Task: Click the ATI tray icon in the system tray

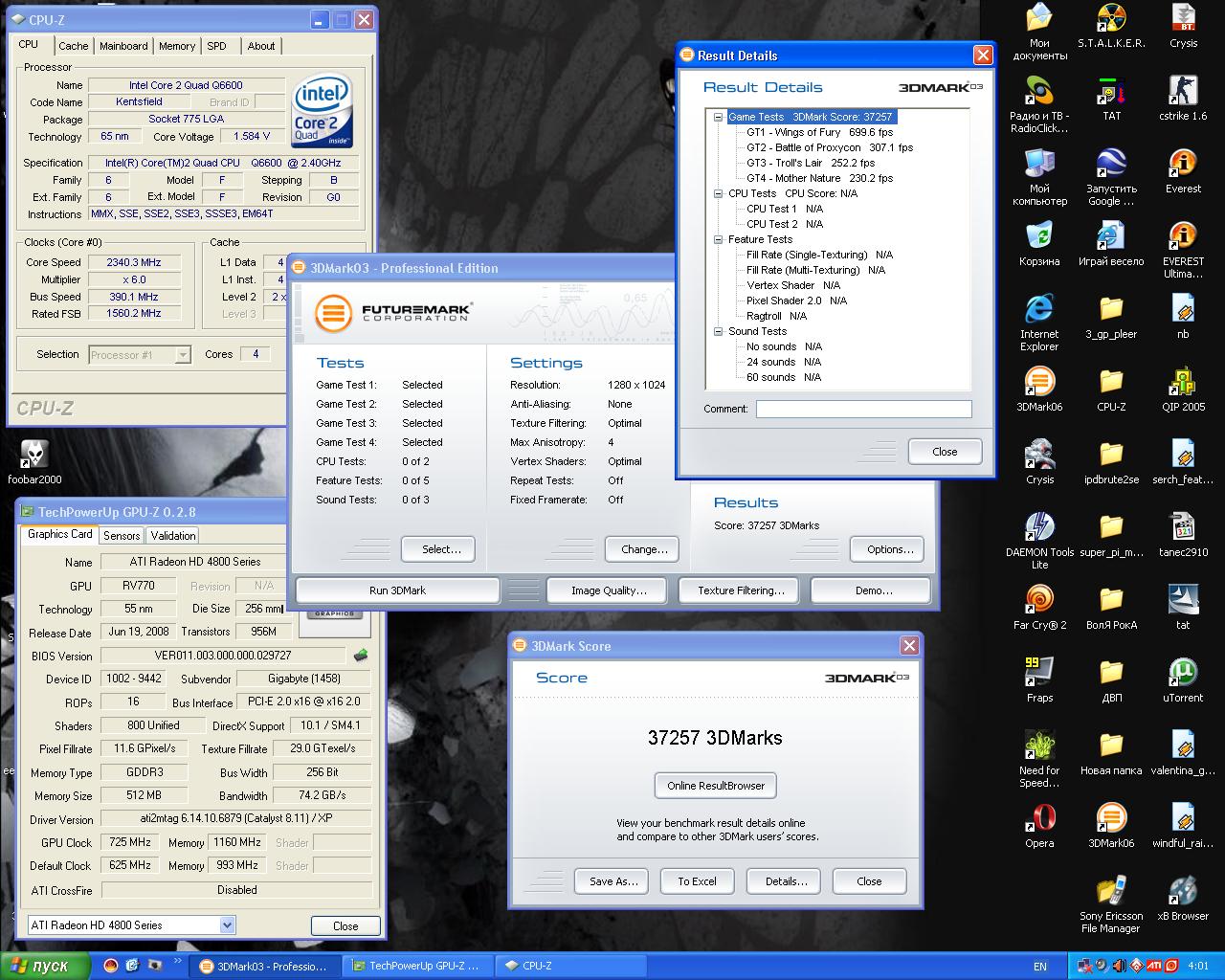Action: 1154,966
